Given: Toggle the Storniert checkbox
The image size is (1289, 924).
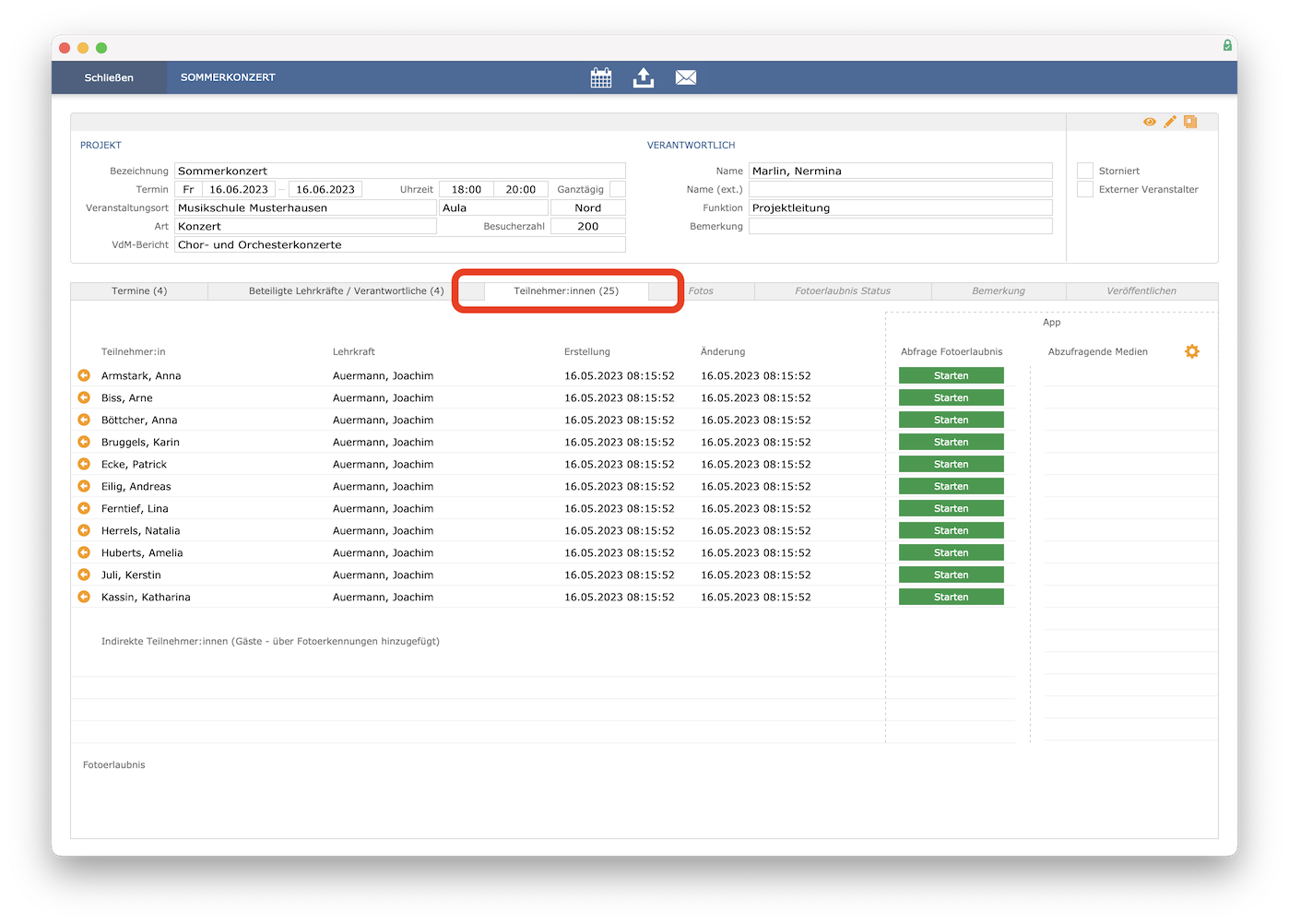Looking at the screenshot, I should [1085, 171].
